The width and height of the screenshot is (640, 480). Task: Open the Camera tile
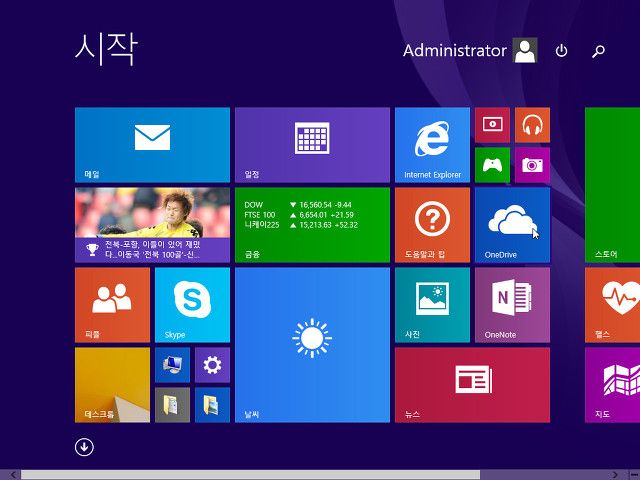[x=532, y=165]
